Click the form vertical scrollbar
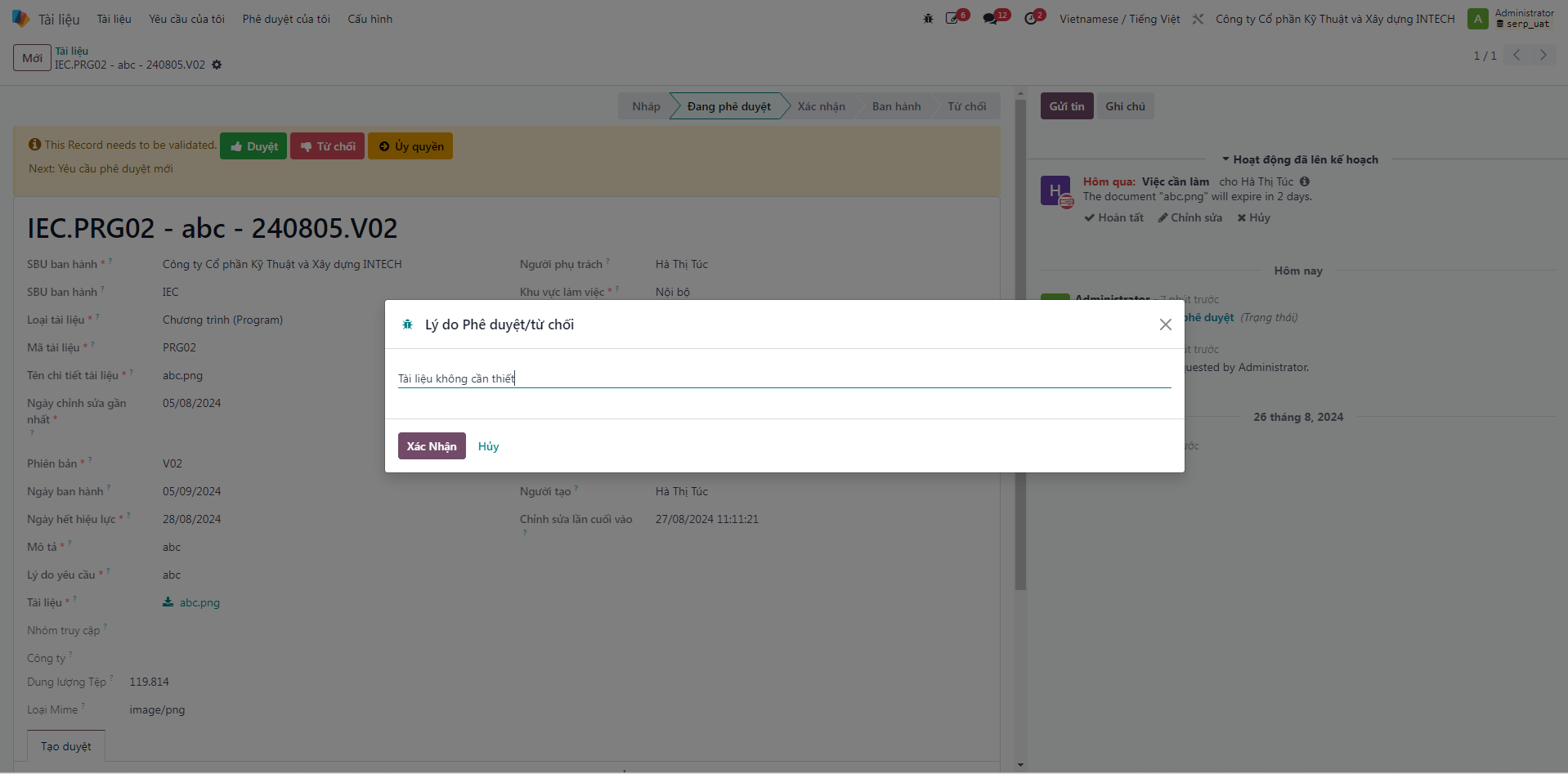1568x774 pixels. click(x=1020, y=343)
